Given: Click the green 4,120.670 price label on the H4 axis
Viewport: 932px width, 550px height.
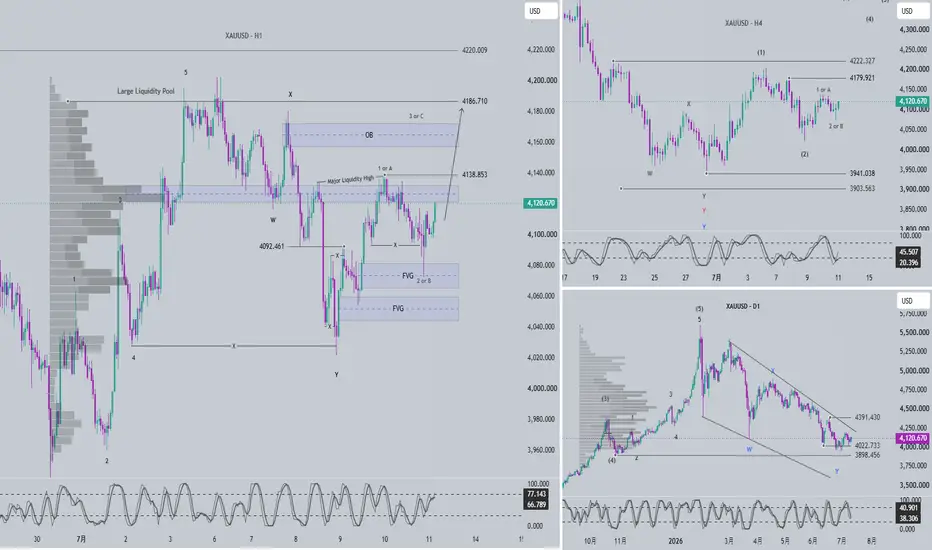Looking at the screenshot, I should coord(912,102).
